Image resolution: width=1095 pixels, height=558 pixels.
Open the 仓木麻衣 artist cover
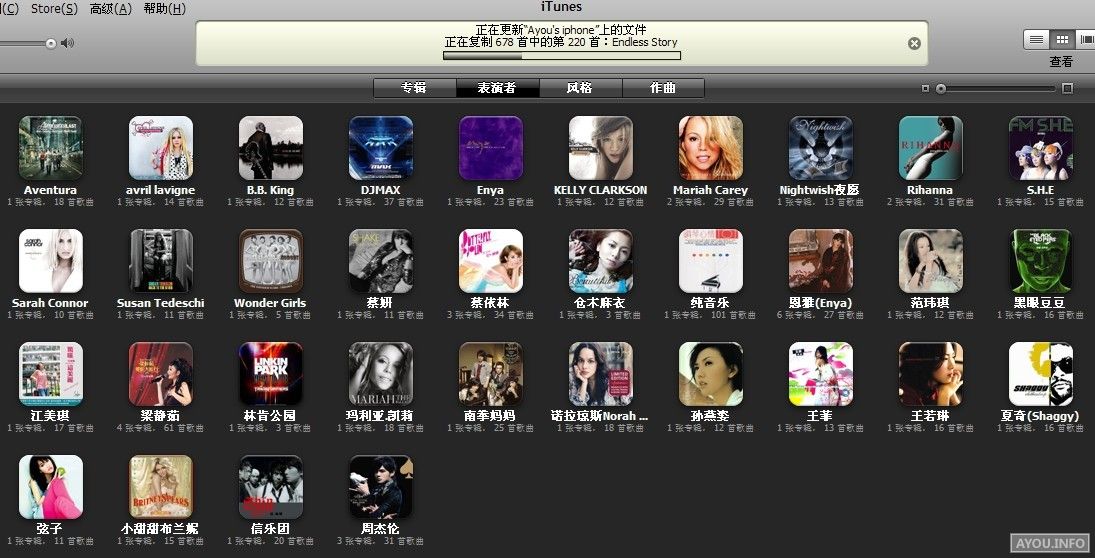[x=601, y=261]
